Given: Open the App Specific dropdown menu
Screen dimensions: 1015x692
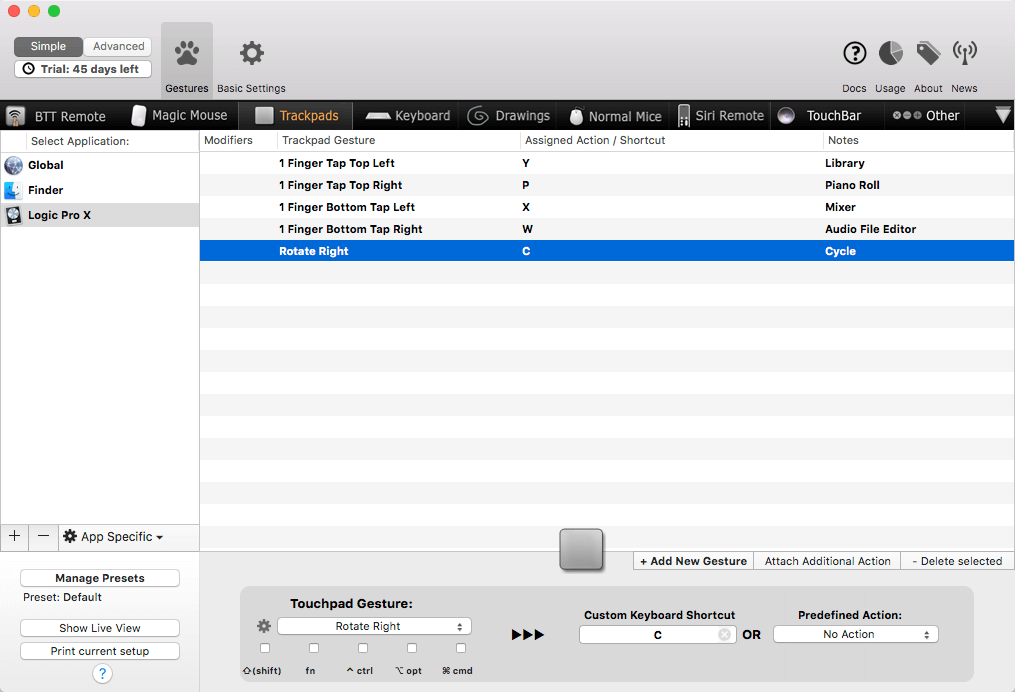Looking at the screenshot, I should point(113,537).
